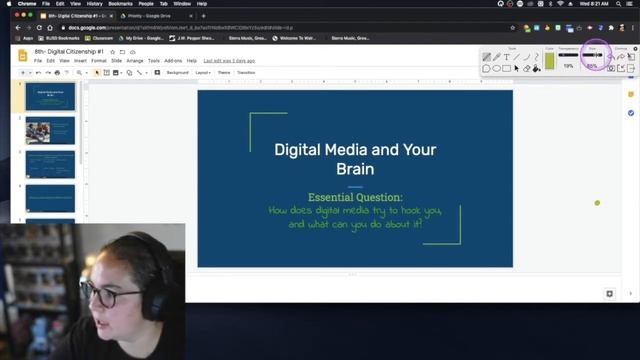Click the Select cursor tool in the Slides toolbar
This screenshot has height=360, width=640.
[x=97, y=73]
